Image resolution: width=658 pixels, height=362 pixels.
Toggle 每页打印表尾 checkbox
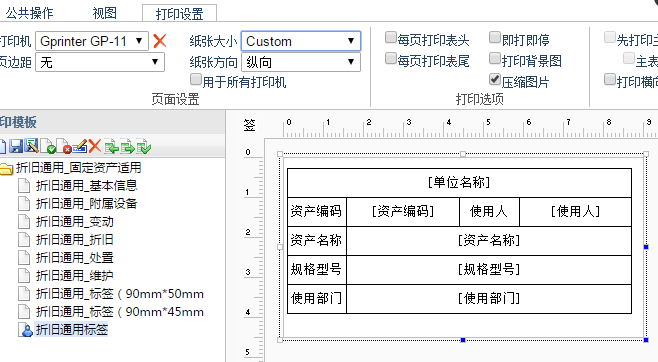click(391, 58)
